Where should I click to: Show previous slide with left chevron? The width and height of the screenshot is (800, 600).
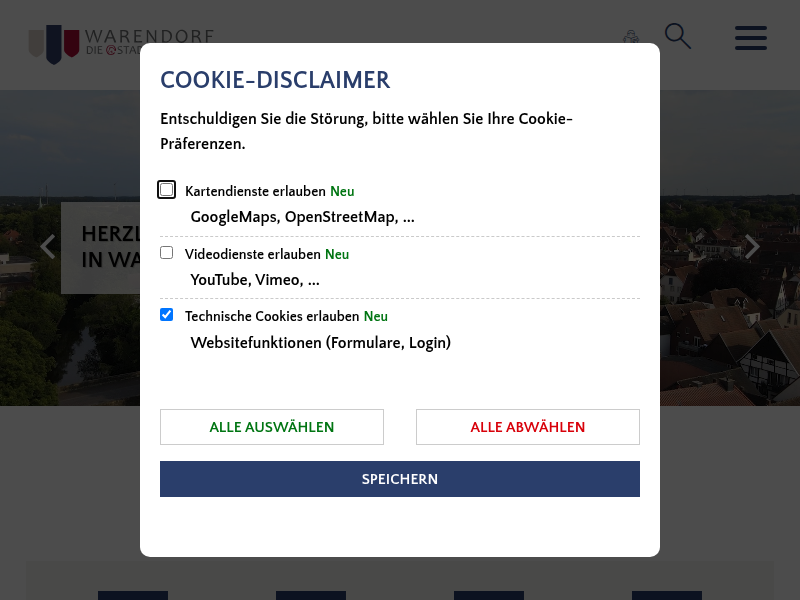pos(48,247)
